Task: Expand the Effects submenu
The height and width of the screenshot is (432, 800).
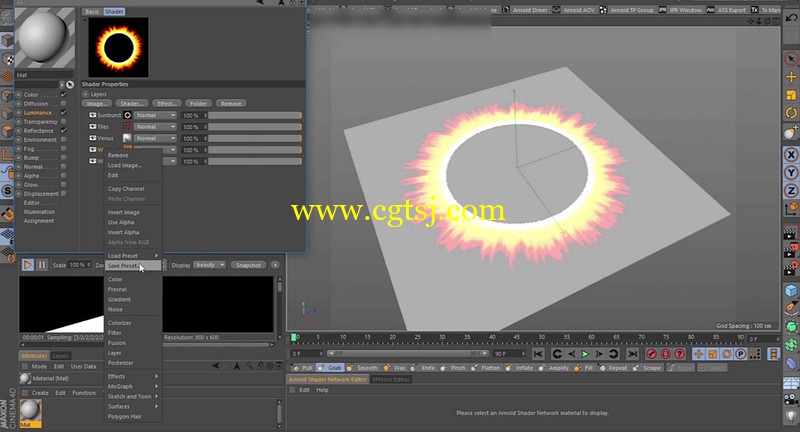Action: coord(133,376)
